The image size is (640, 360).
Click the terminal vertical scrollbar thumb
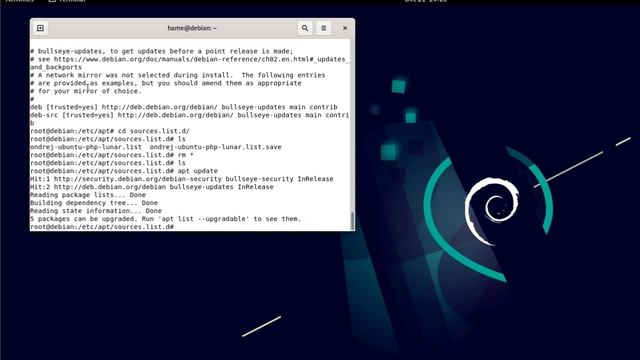pos(352,221)
